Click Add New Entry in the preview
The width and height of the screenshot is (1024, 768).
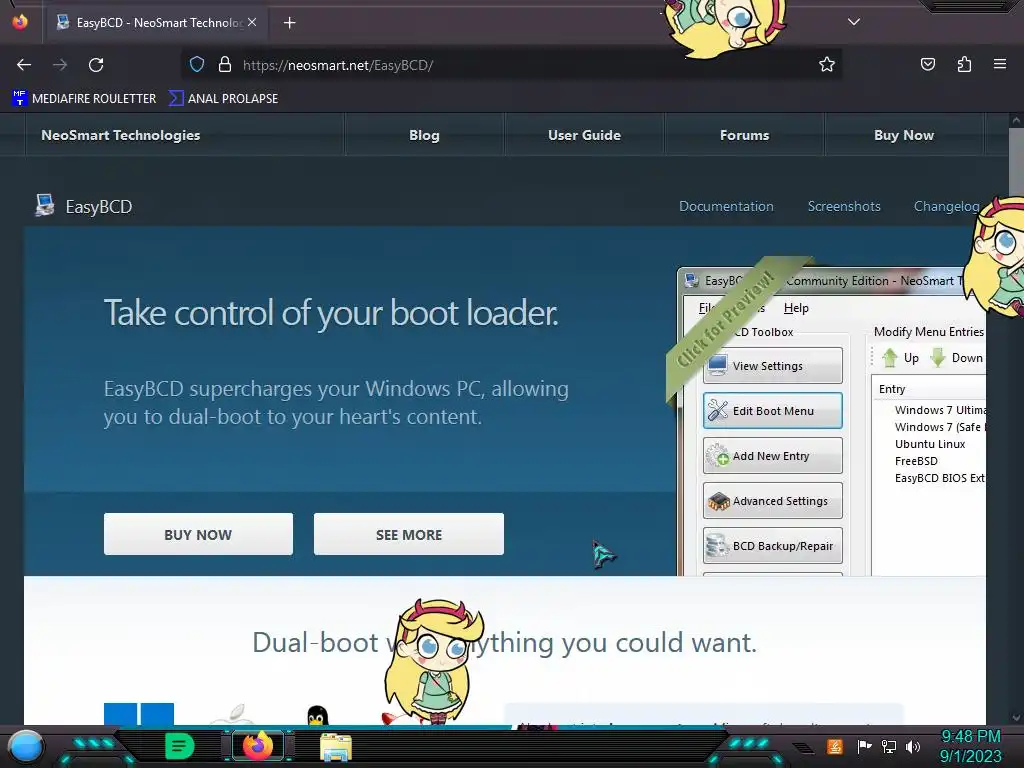tap(773, 456)
